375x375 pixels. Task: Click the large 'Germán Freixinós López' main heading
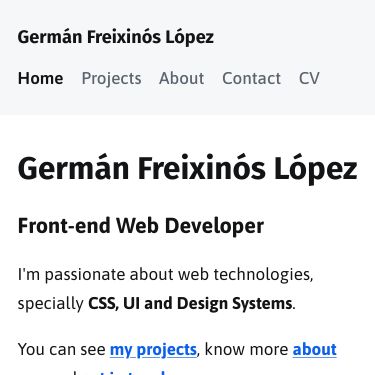(187, 168)
